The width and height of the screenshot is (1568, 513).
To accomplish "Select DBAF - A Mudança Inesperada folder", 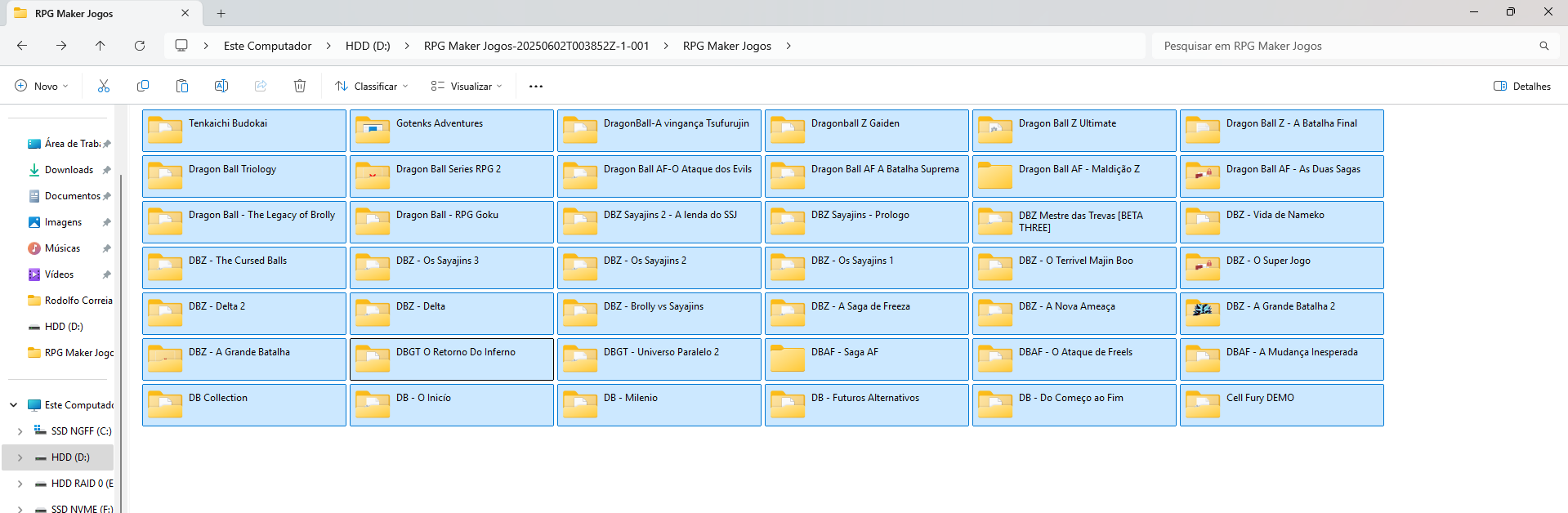I will [x=1282, y=359].
